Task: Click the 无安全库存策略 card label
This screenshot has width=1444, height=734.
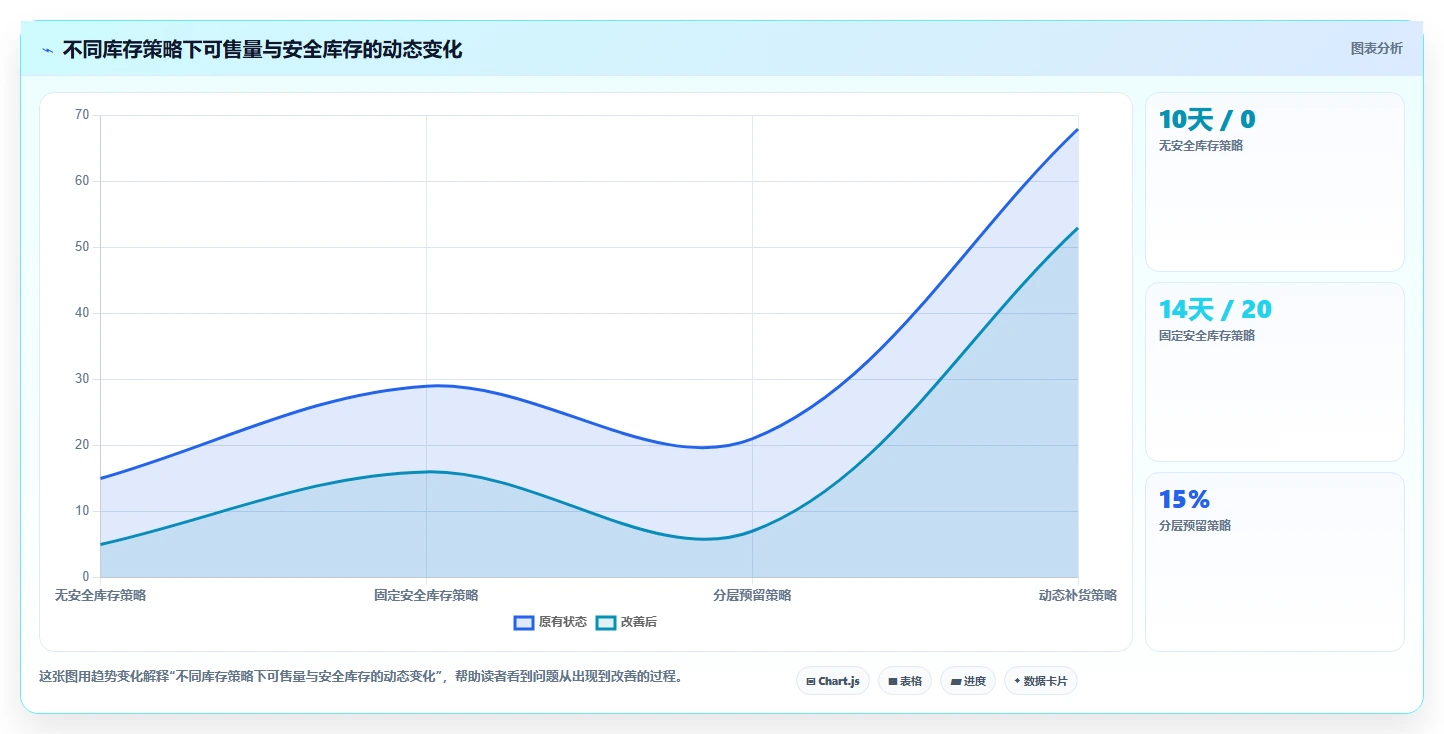Action: point(1201,146)
